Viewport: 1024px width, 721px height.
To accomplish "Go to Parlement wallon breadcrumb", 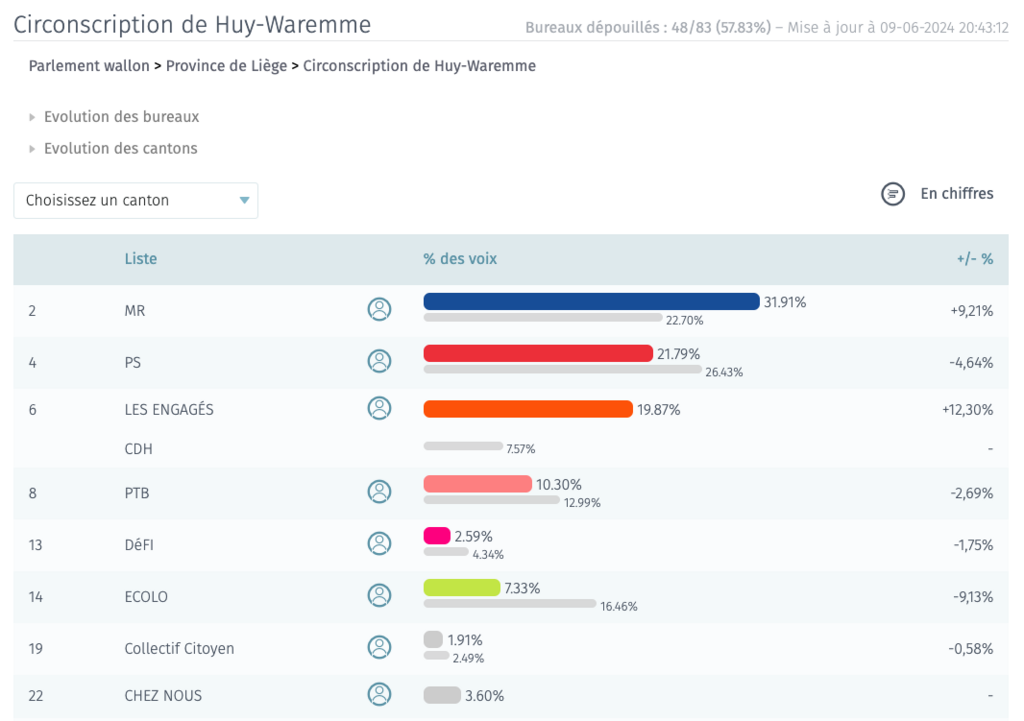I will [x=89, y=66].
